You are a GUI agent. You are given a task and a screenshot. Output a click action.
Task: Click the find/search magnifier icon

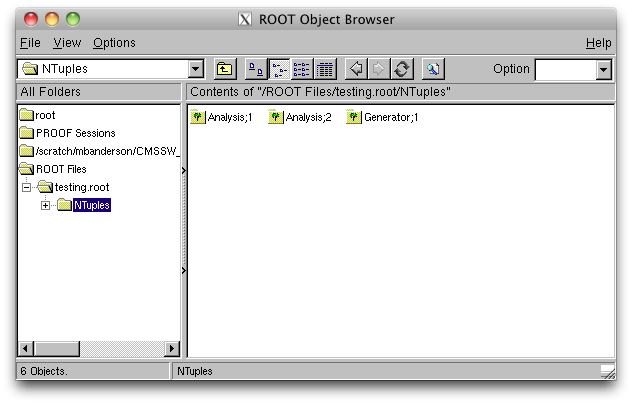(x=433, y=69)
